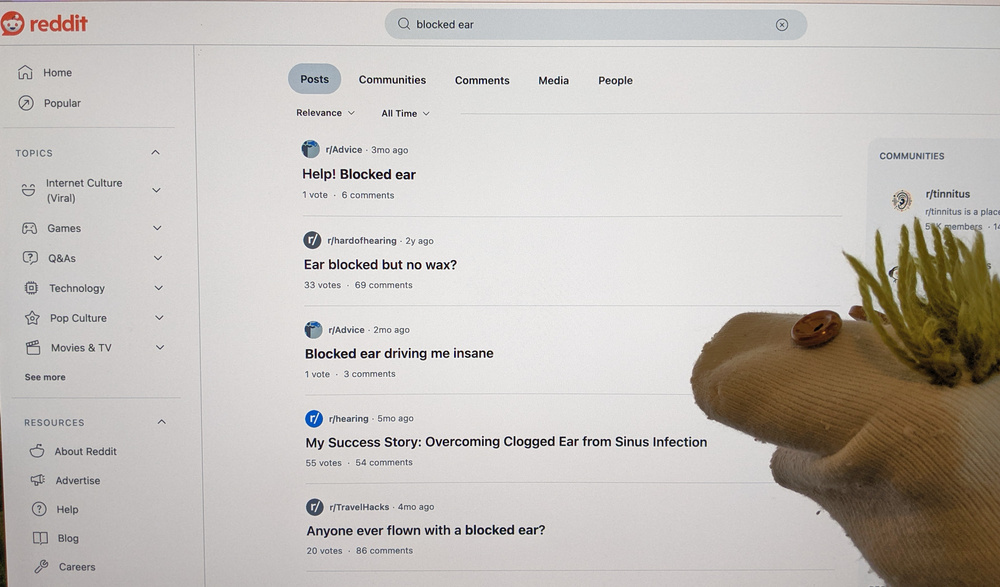The image size is (1000, 587).
Task: Click the r/Advice avatar on 'Help! Blocked ear'
Action: click(x=311, y=149)
